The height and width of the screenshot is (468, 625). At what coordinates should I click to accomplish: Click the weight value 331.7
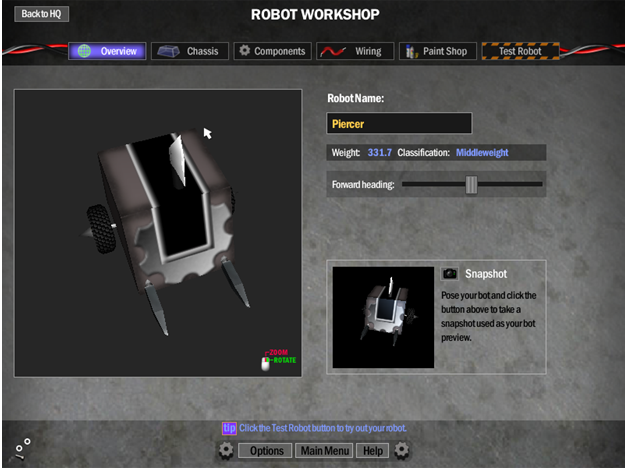point(379,153)
